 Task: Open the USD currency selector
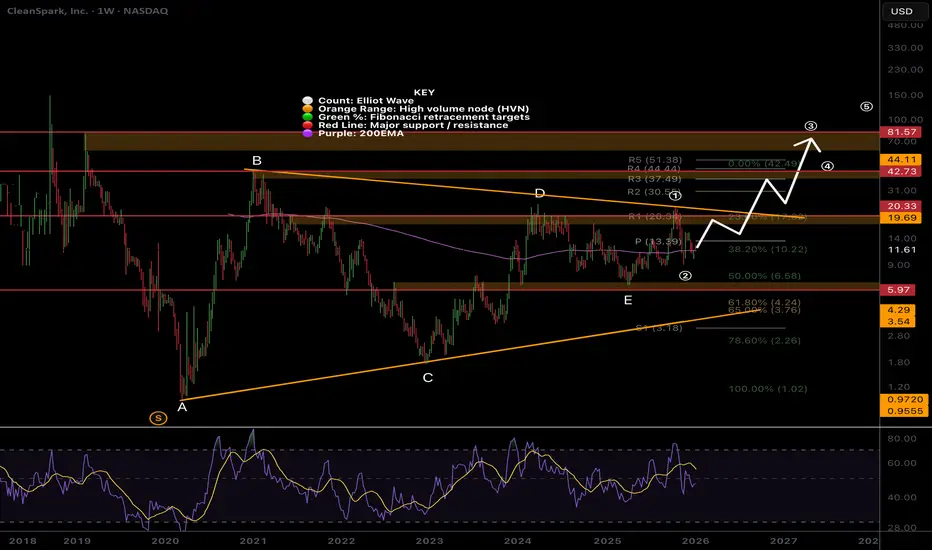pos(901,11)
